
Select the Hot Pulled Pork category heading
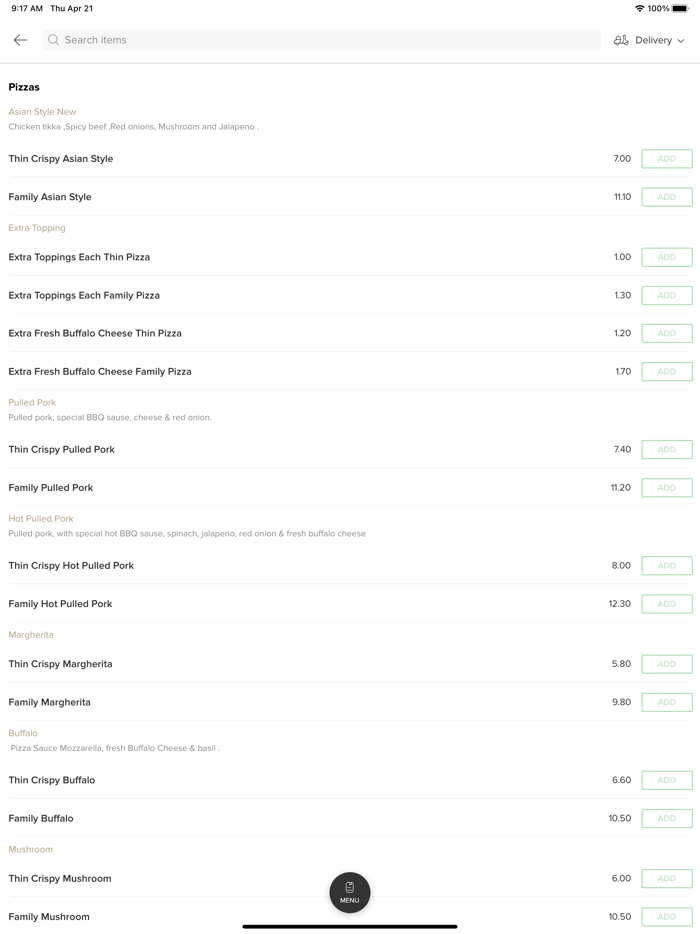[41, 519]
